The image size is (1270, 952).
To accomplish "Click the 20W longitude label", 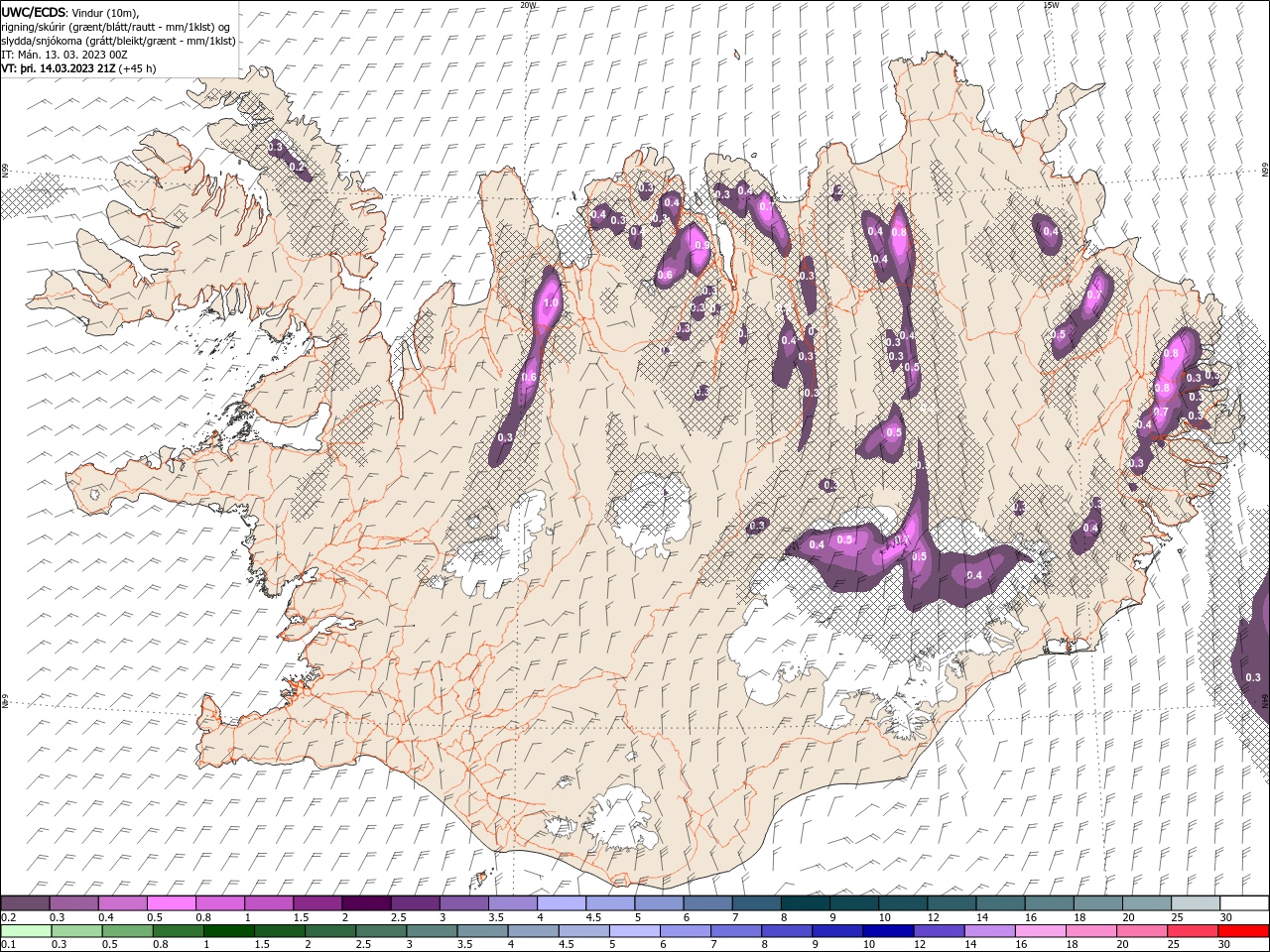I will pyautogui.click(x=528, y=5).
